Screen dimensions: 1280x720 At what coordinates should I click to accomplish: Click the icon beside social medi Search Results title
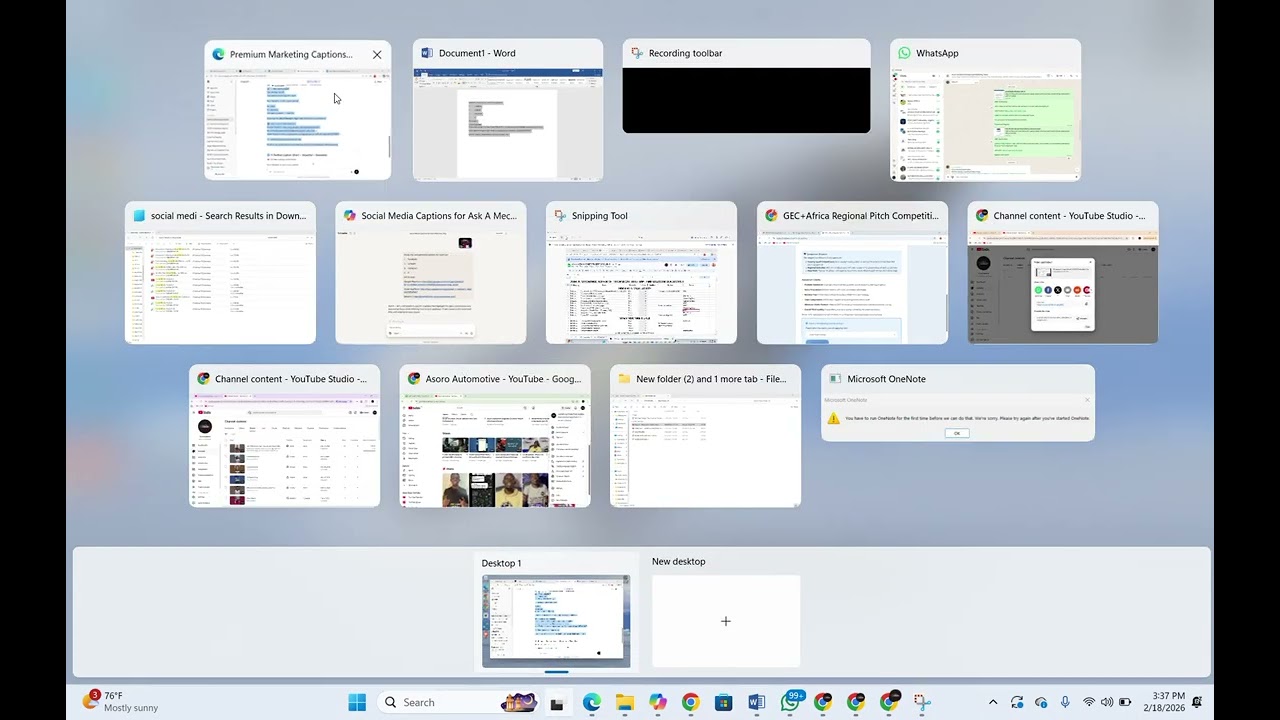pyautogui.click(x=139, y=216)
